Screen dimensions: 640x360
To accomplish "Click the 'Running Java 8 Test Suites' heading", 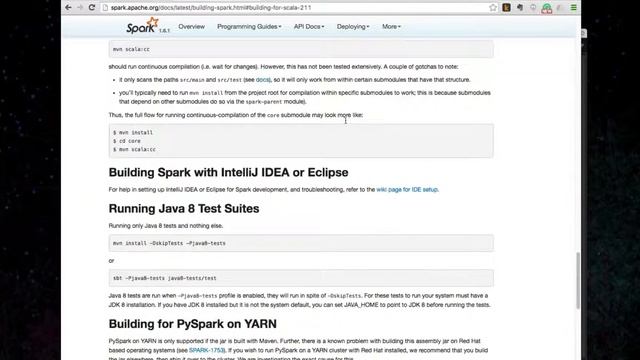I will [184, 209].
